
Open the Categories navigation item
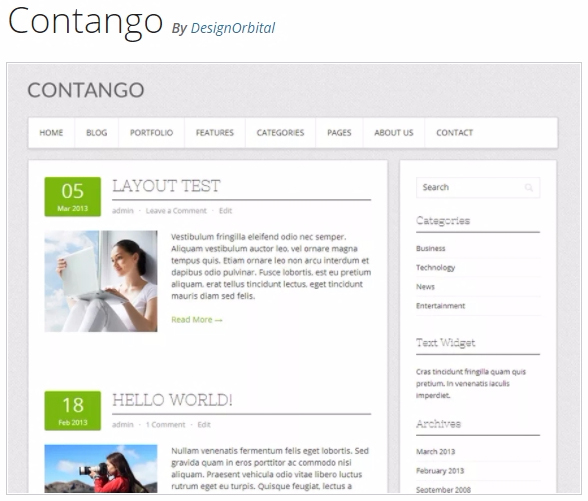(x=280, y=133)
